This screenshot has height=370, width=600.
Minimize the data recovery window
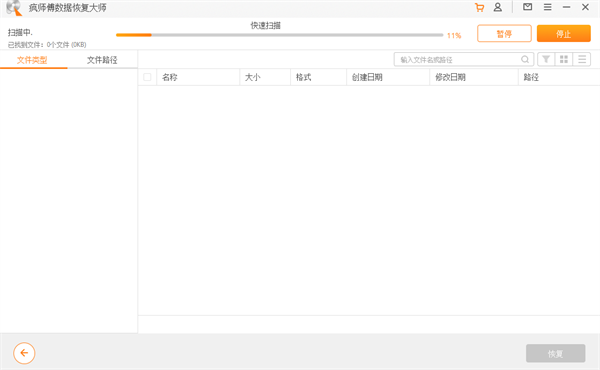pyautogui.click(x=566, y=7)
